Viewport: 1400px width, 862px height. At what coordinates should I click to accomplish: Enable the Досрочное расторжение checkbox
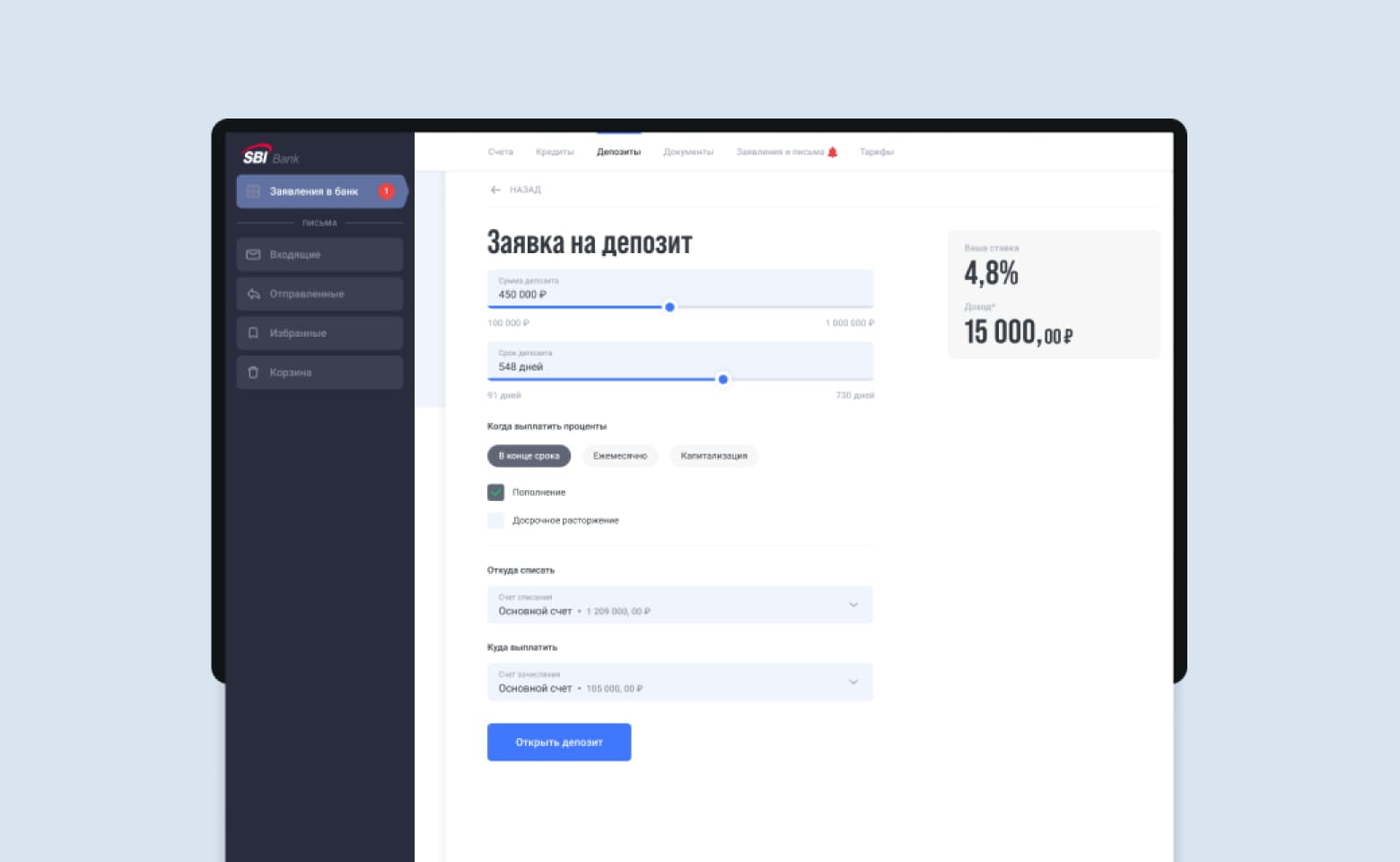click(495, 520)
